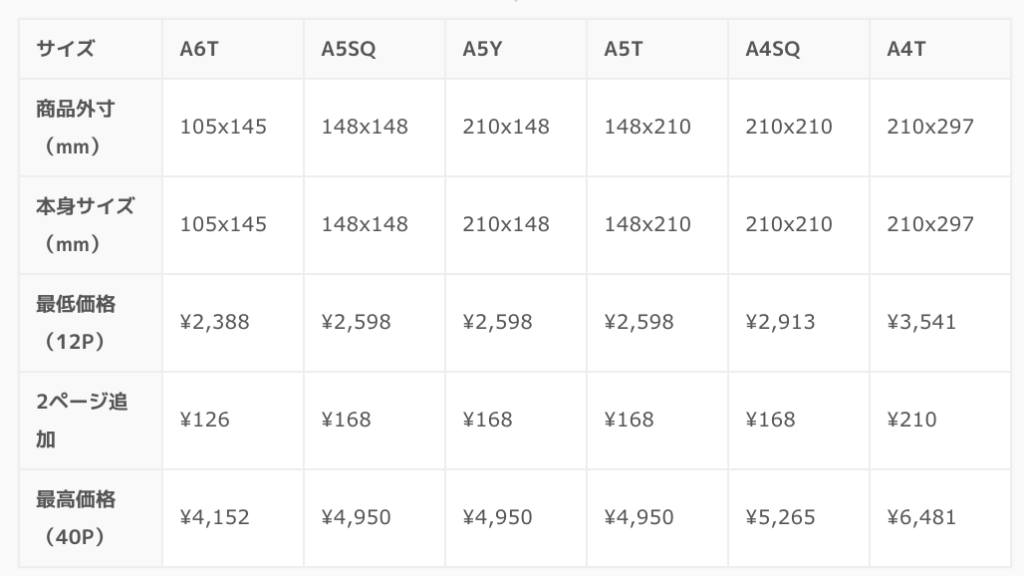Click the ¥6,481 maximum price cell
1024x576 pixels.
[x=940, y=518]
